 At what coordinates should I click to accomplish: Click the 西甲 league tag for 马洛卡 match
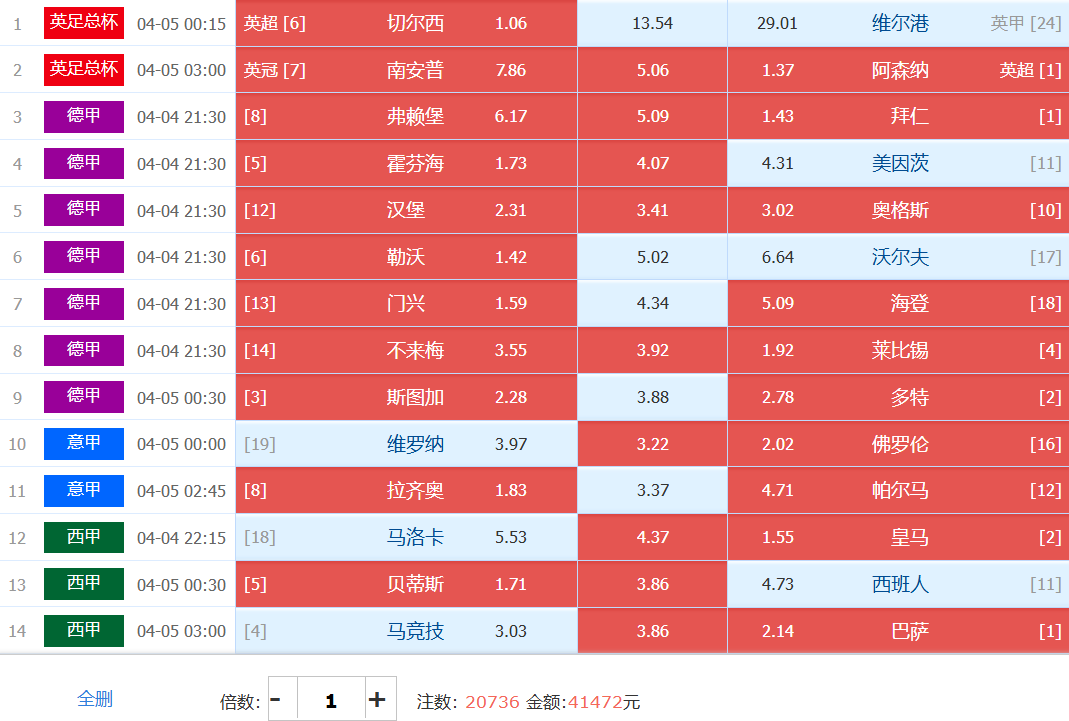click(84, 538)
